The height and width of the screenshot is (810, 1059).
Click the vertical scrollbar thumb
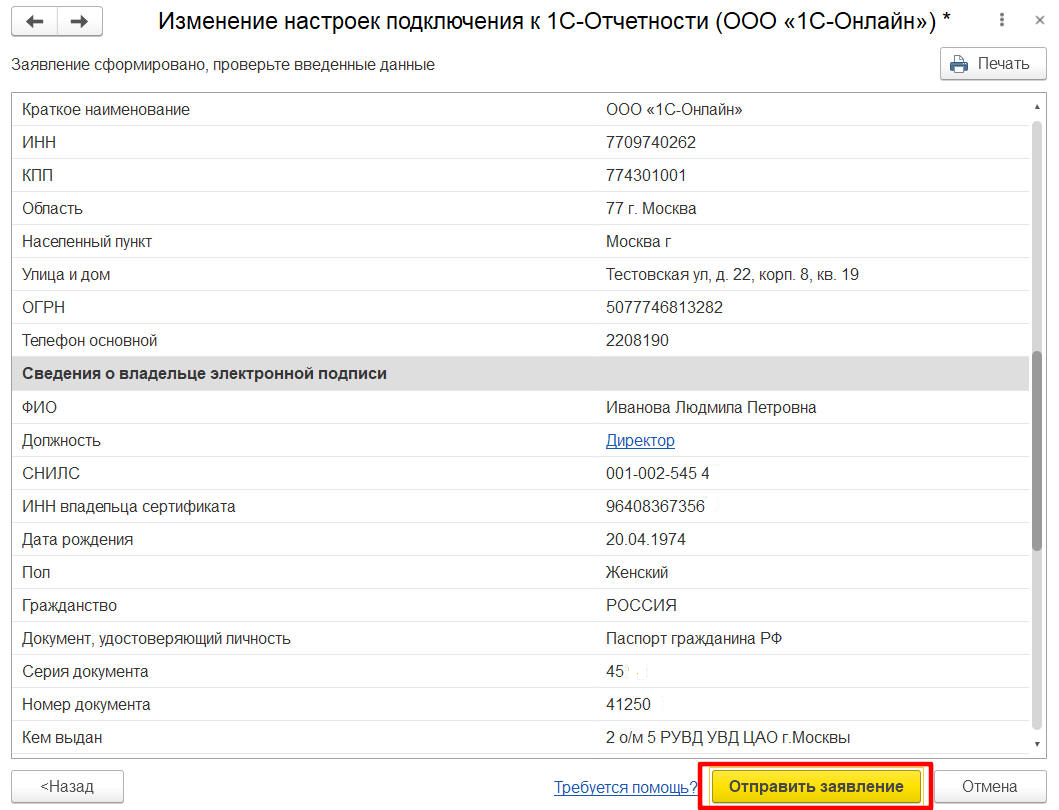(1037, 451)
